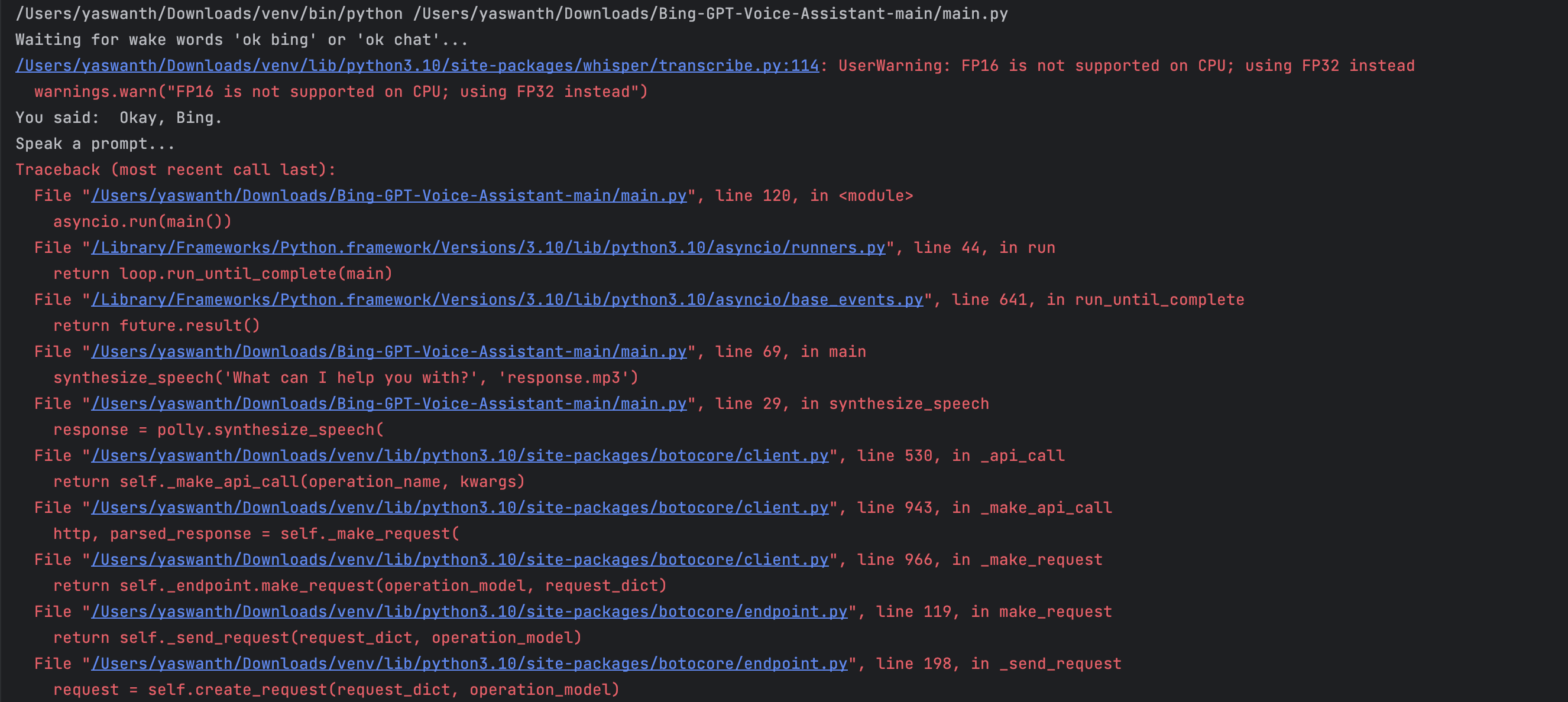Open the asyncio runners.py file link

click(489, 247)
